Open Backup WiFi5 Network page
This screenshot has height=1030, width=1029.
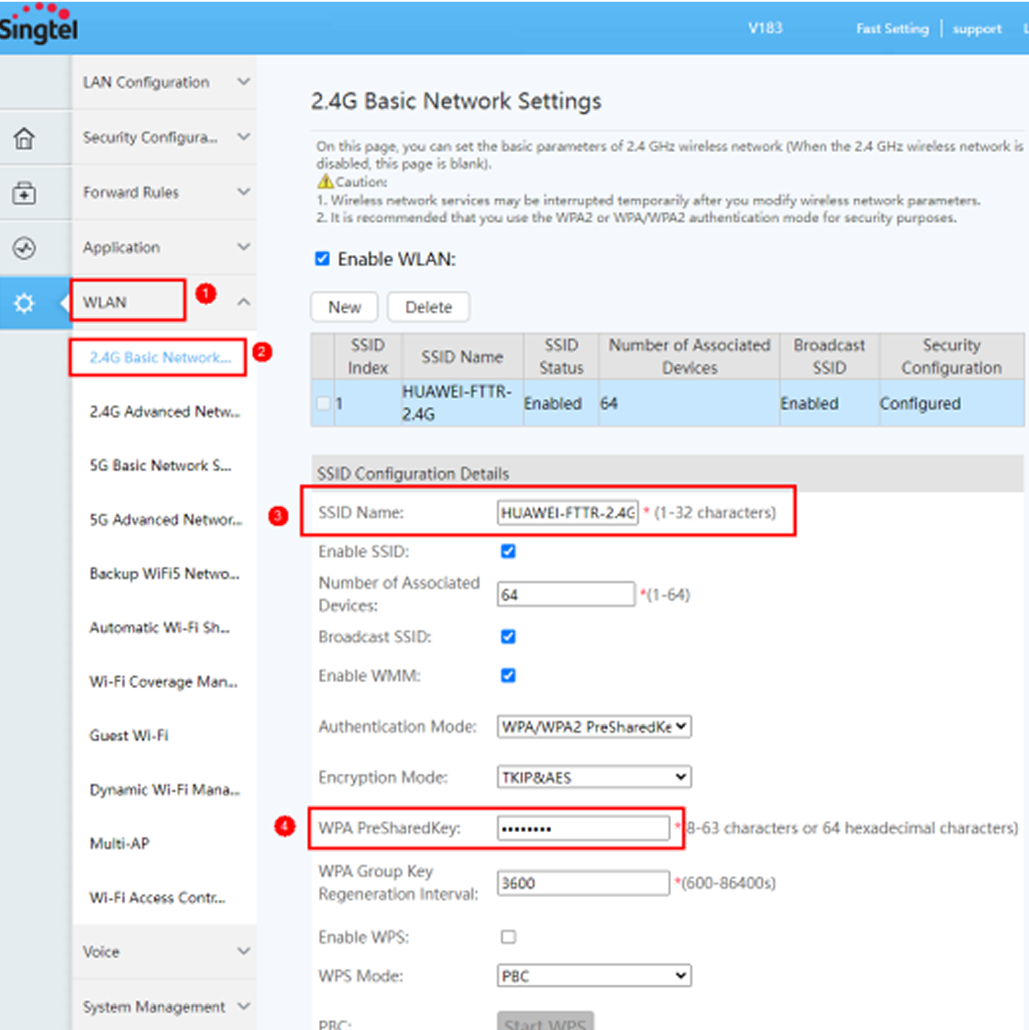click(164, 573)
